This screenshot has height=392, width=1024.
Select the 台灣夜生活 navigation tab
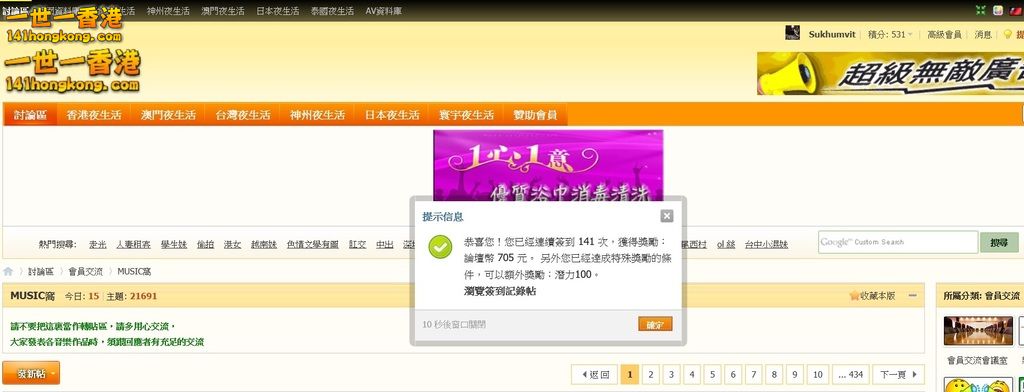tap(242, 115)
